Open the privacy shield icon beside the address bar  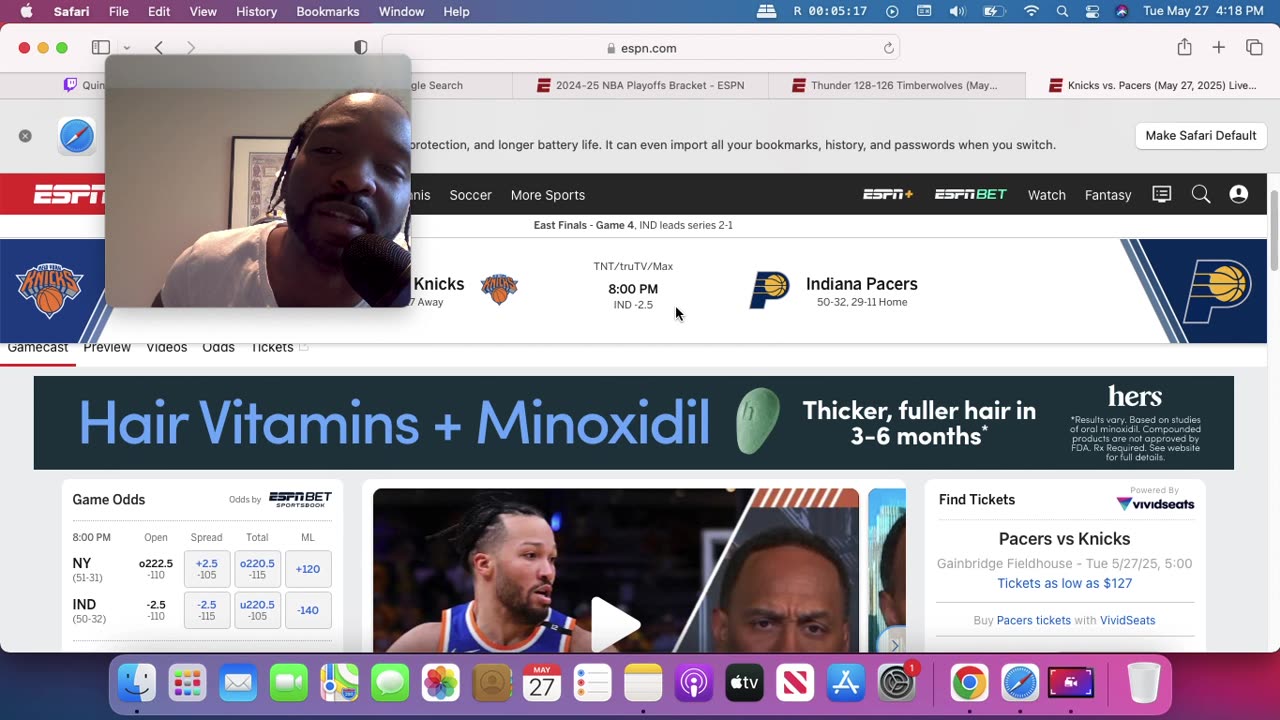(361, 47)
